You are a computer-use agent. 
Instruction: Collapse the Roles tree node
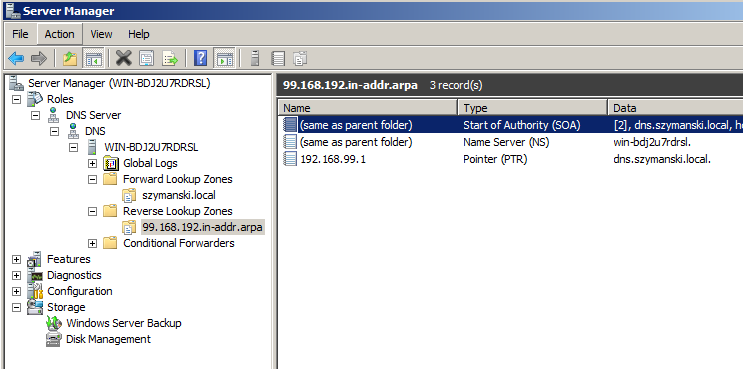click(x=17, y=99)
